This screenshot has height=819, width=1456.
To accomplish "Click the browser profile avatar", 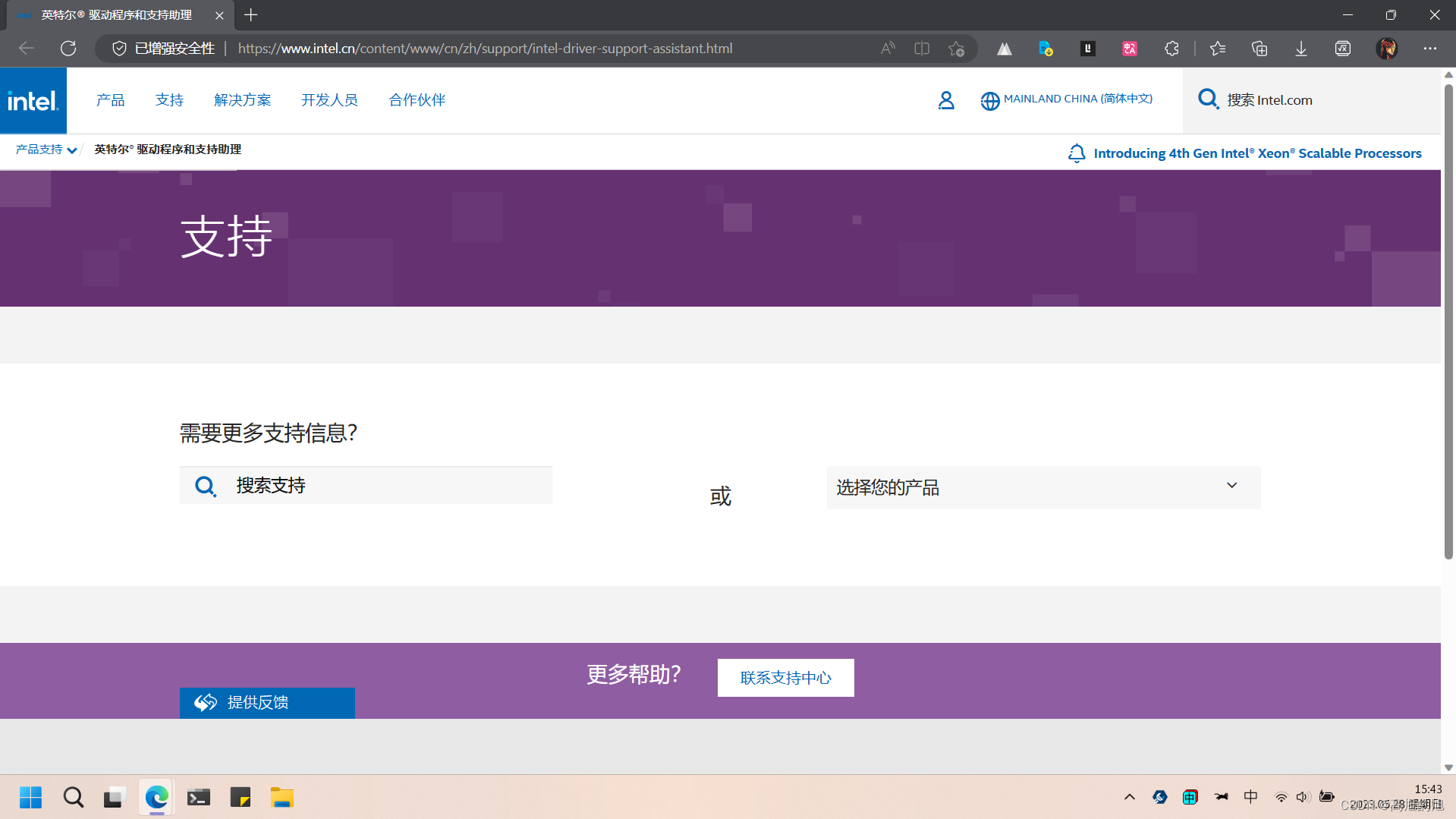I will pyautogui.click(x=1387, y=49).
